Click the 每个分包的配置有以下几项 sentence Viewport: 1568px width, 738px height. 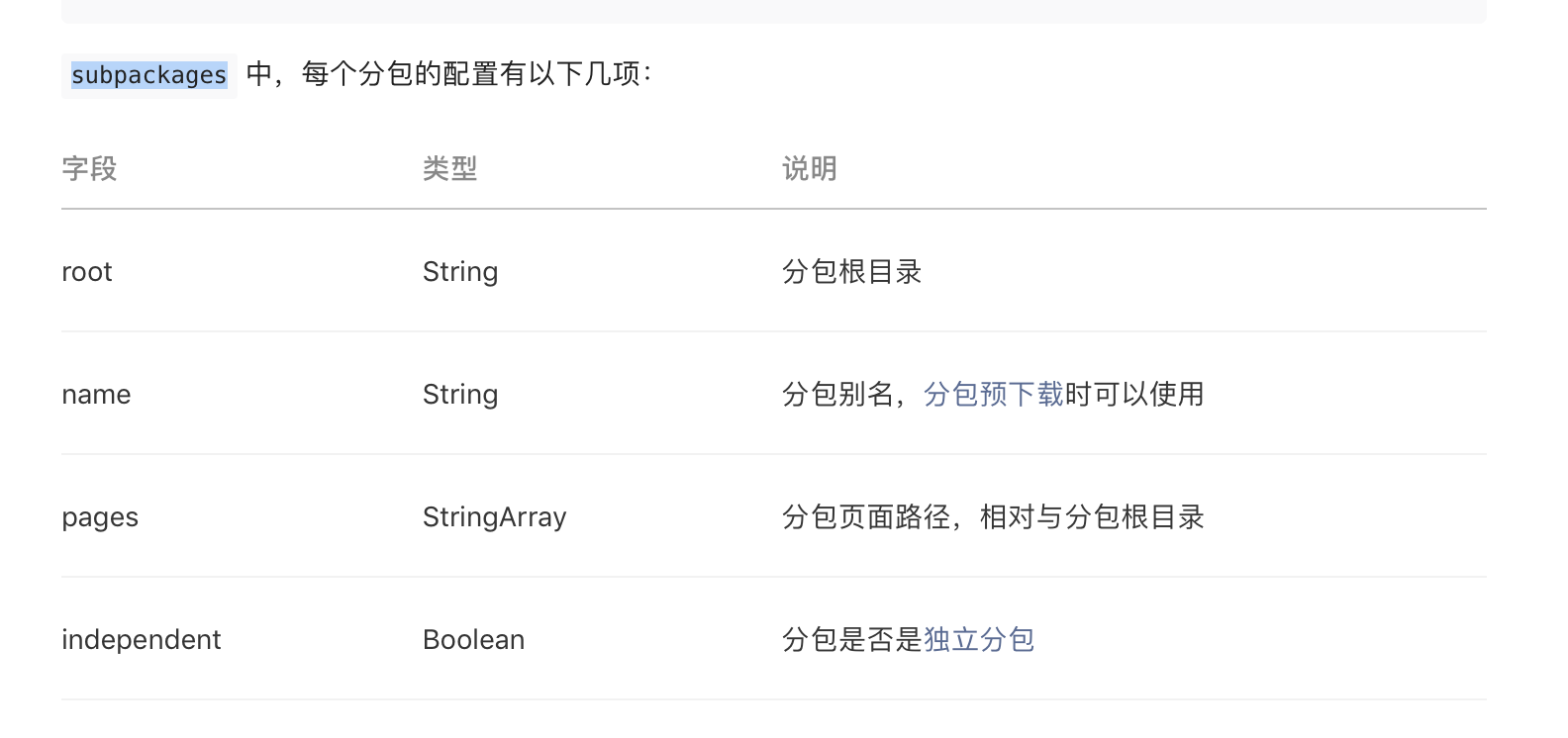coord(471,74)
